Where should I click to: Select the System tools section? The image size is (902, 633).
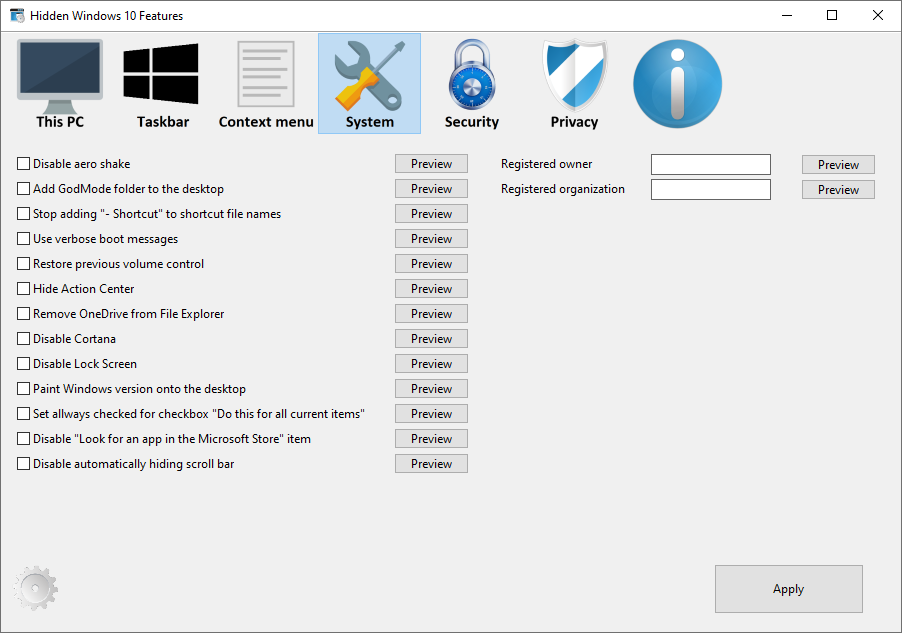[369, 84]
